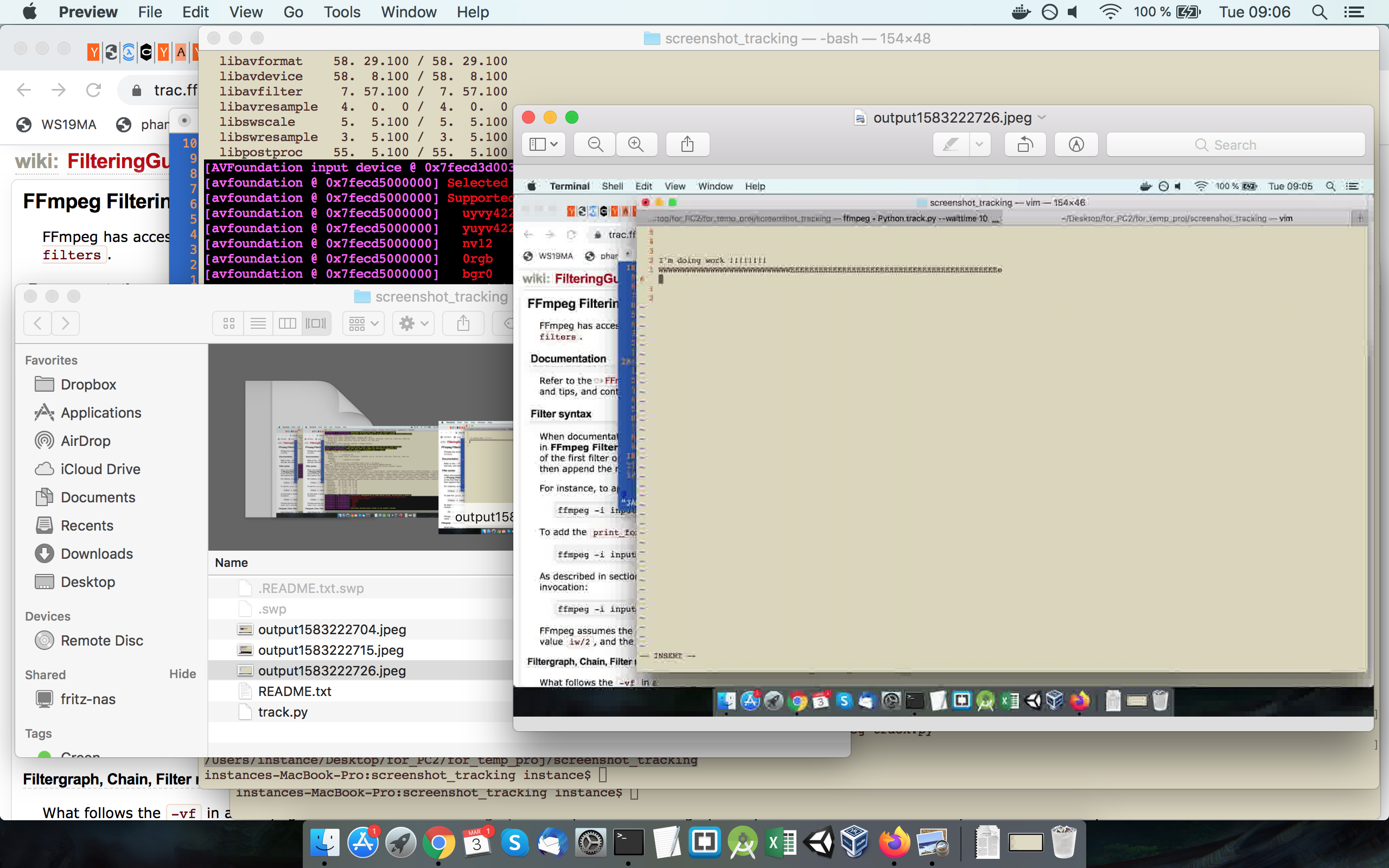Open the filters link on FFmpeg wiki

72,256
